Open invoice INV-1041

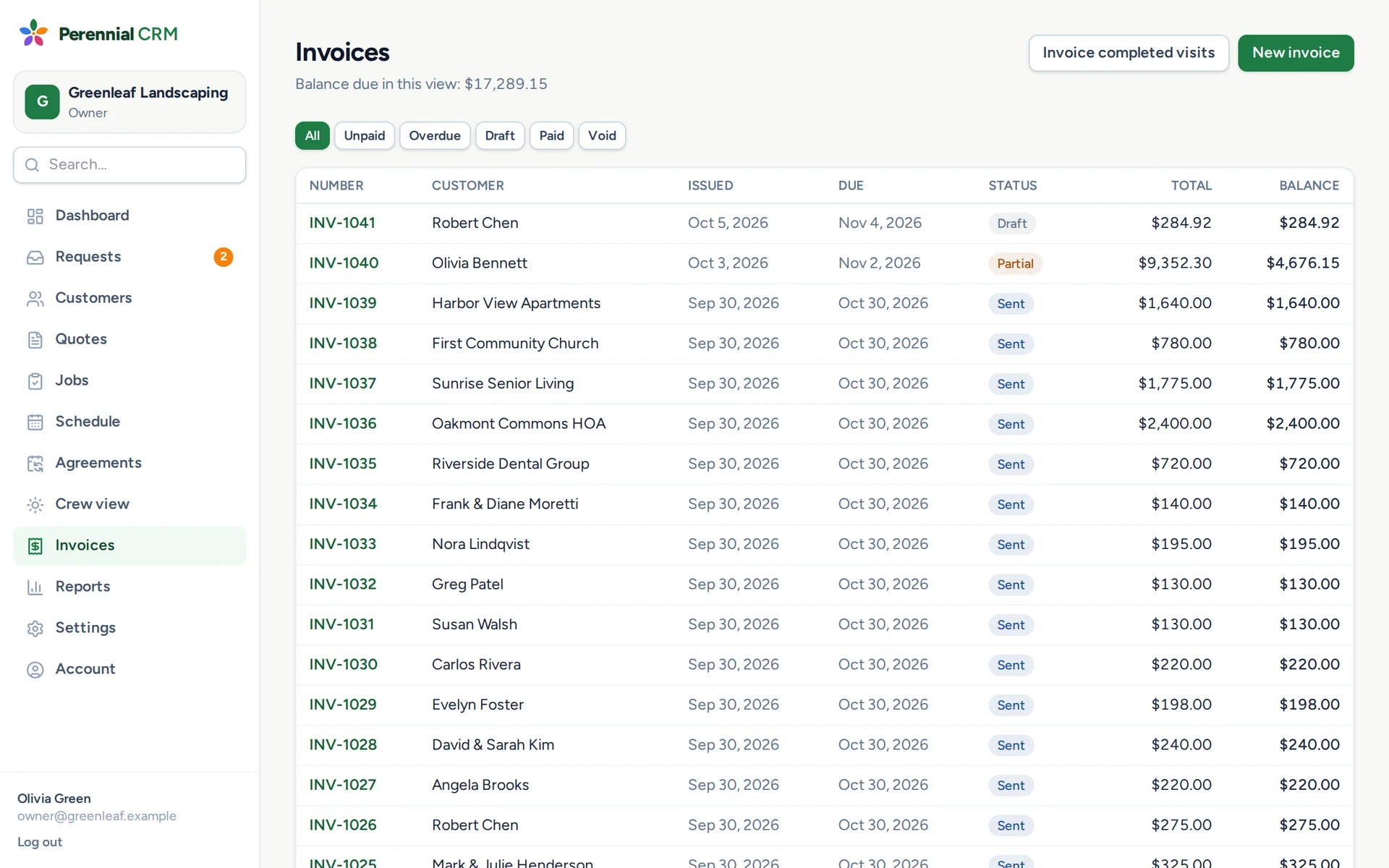point(342,223)
